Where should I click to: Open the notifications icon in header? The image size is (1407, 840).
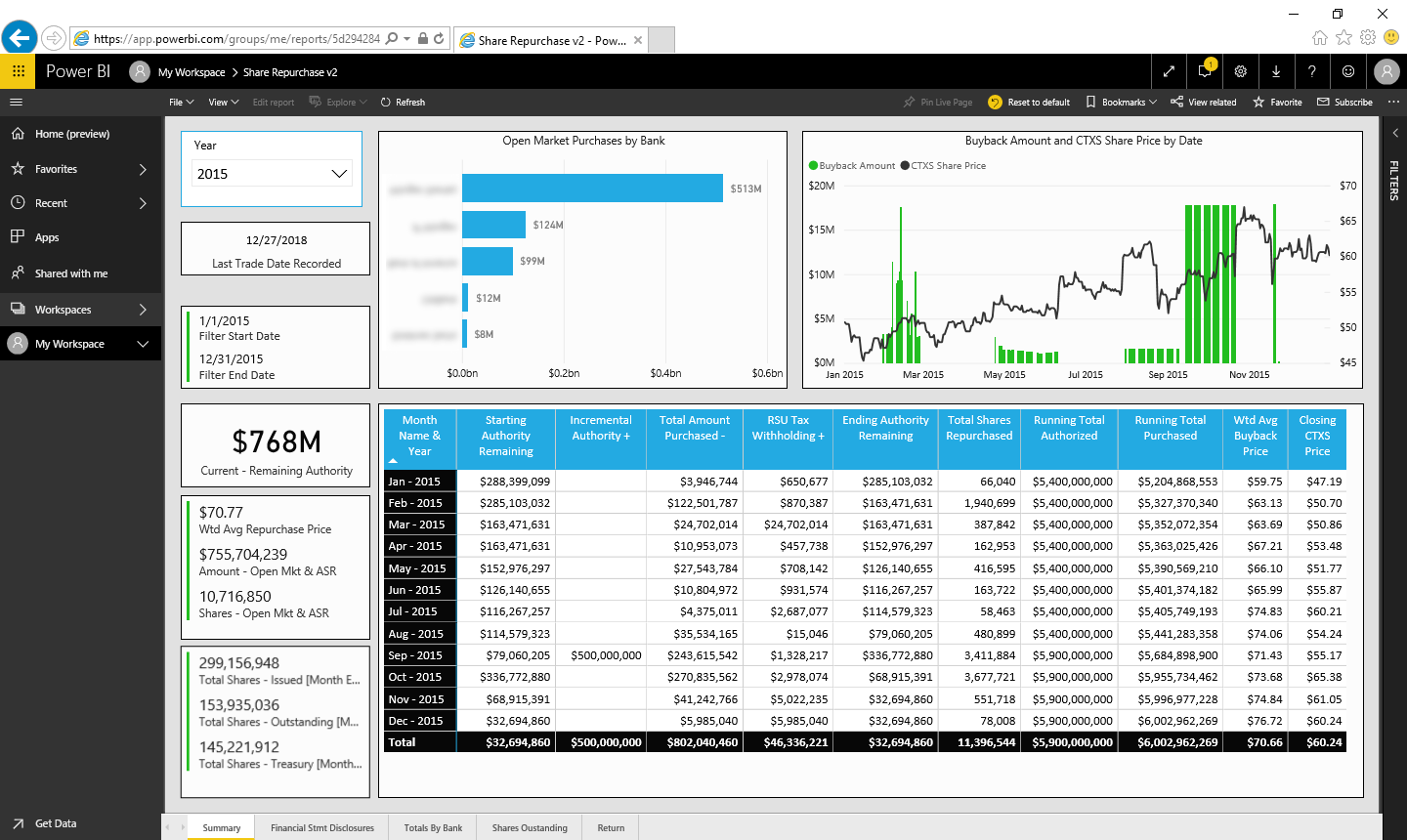pos(1205,71)
